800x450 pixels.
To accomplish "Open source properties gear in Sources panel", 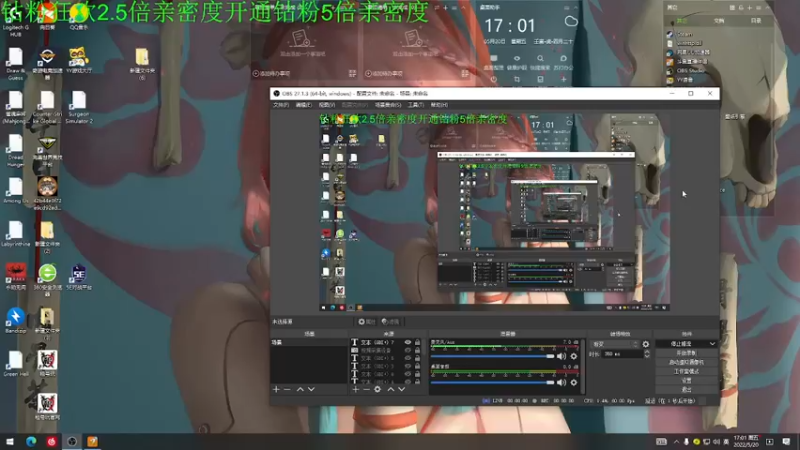I will tap(378, 389).
